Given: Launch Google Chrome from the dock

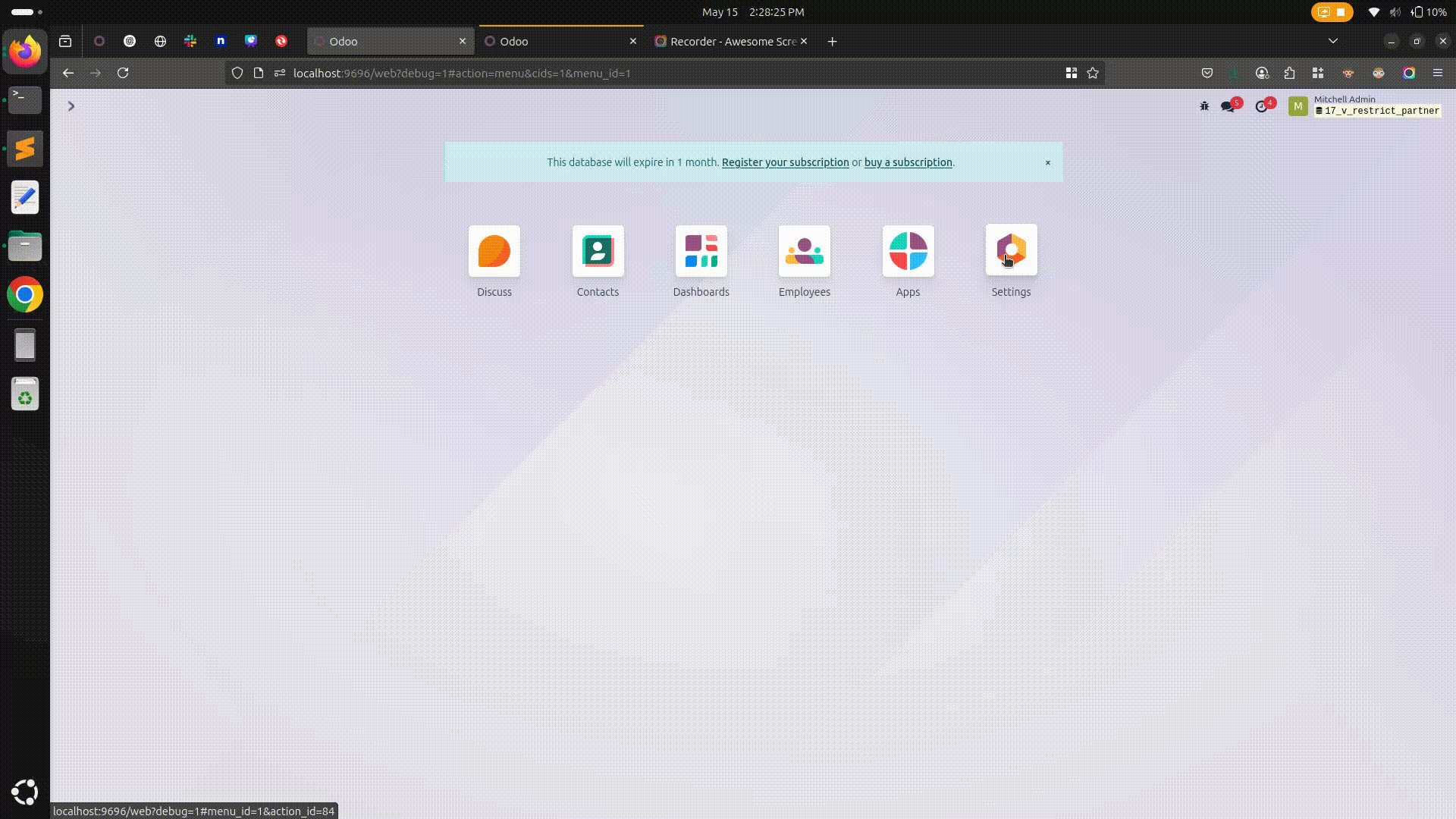Looking at the screenshot, I should pos(25,294).
